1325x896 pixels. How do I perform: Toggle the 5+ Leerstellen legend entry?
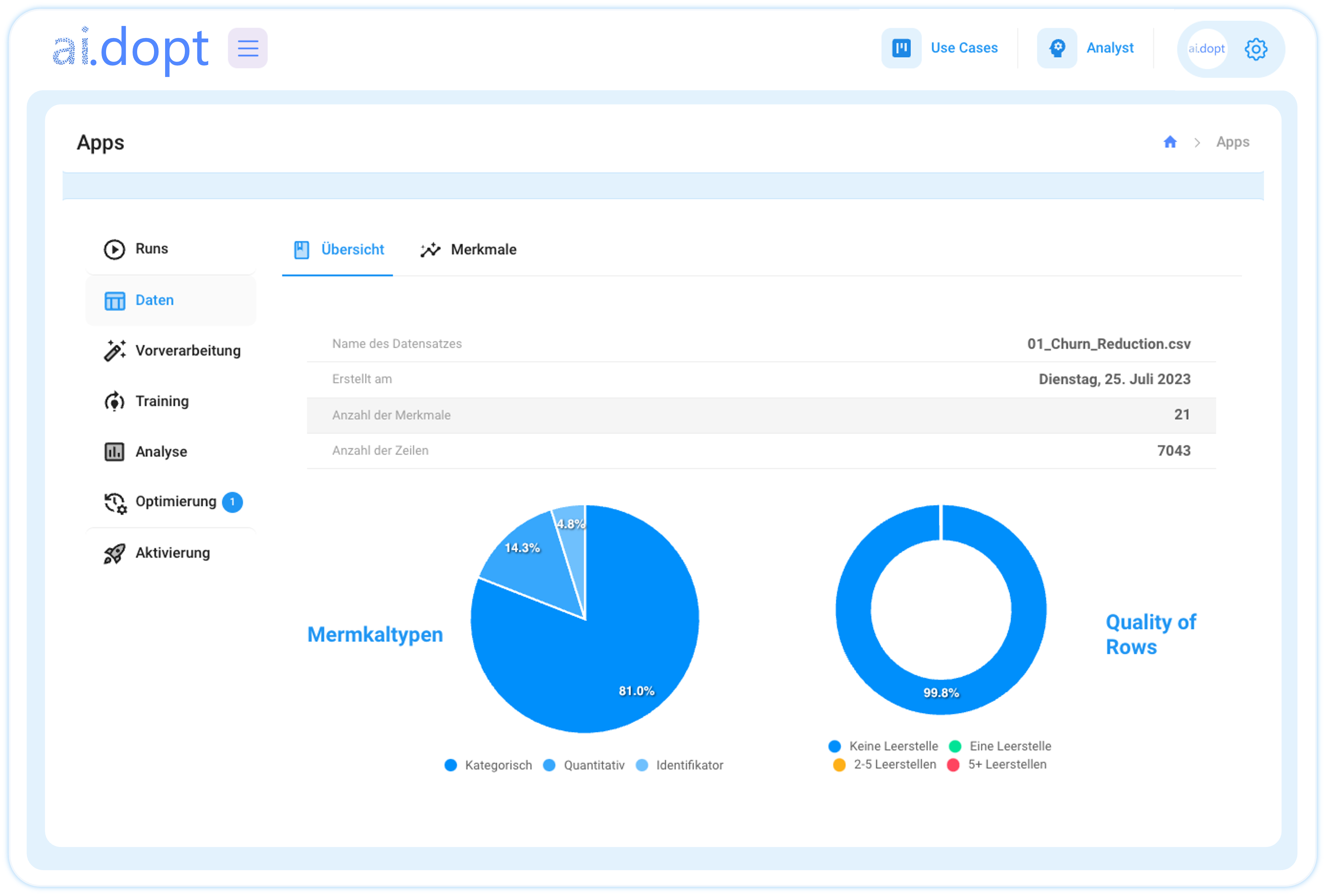(997, 764)
